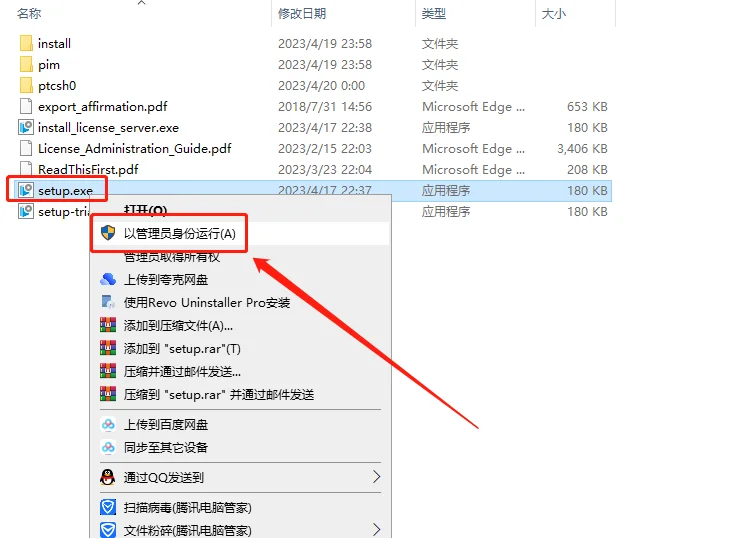Click the QQ penguin icon in menu
735x538 pixels.
108,478
